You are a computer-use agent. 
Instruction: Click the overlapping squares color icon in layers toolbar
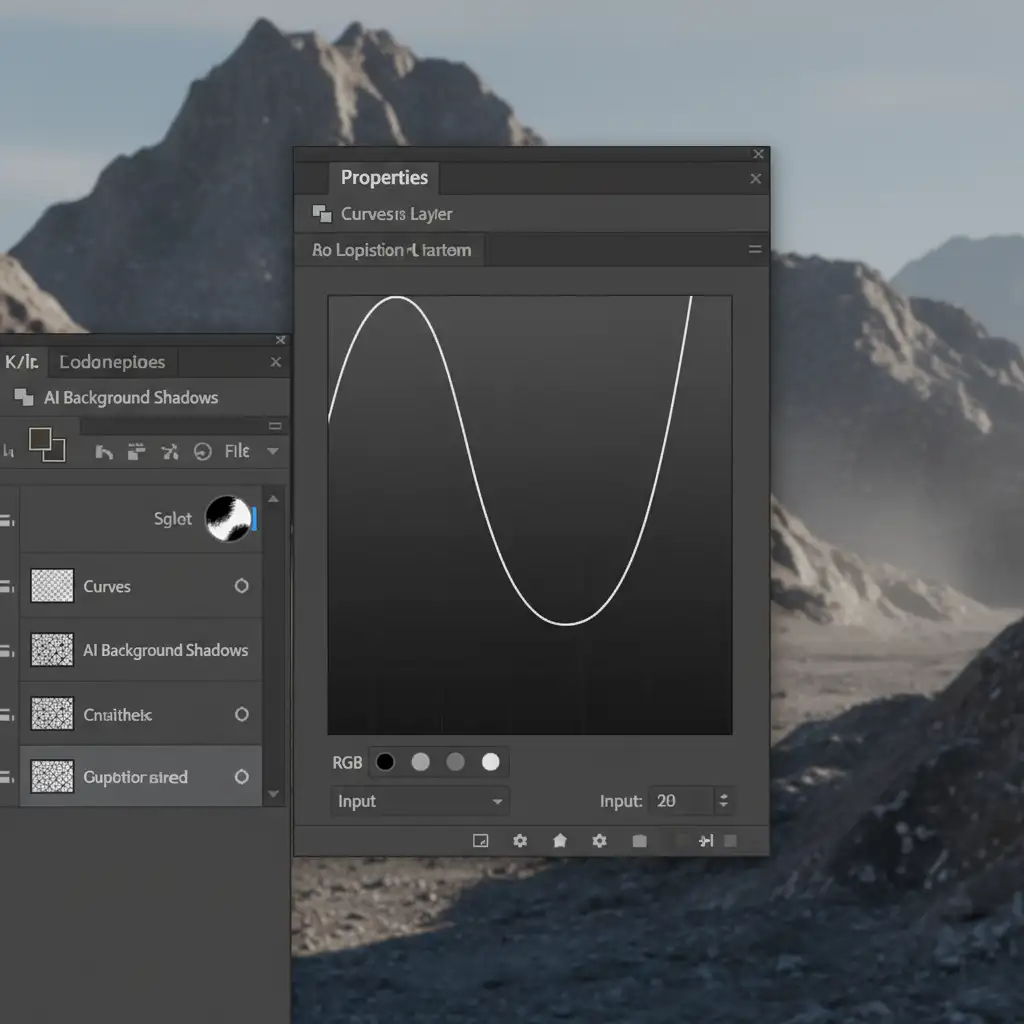[x=47, y=444]
